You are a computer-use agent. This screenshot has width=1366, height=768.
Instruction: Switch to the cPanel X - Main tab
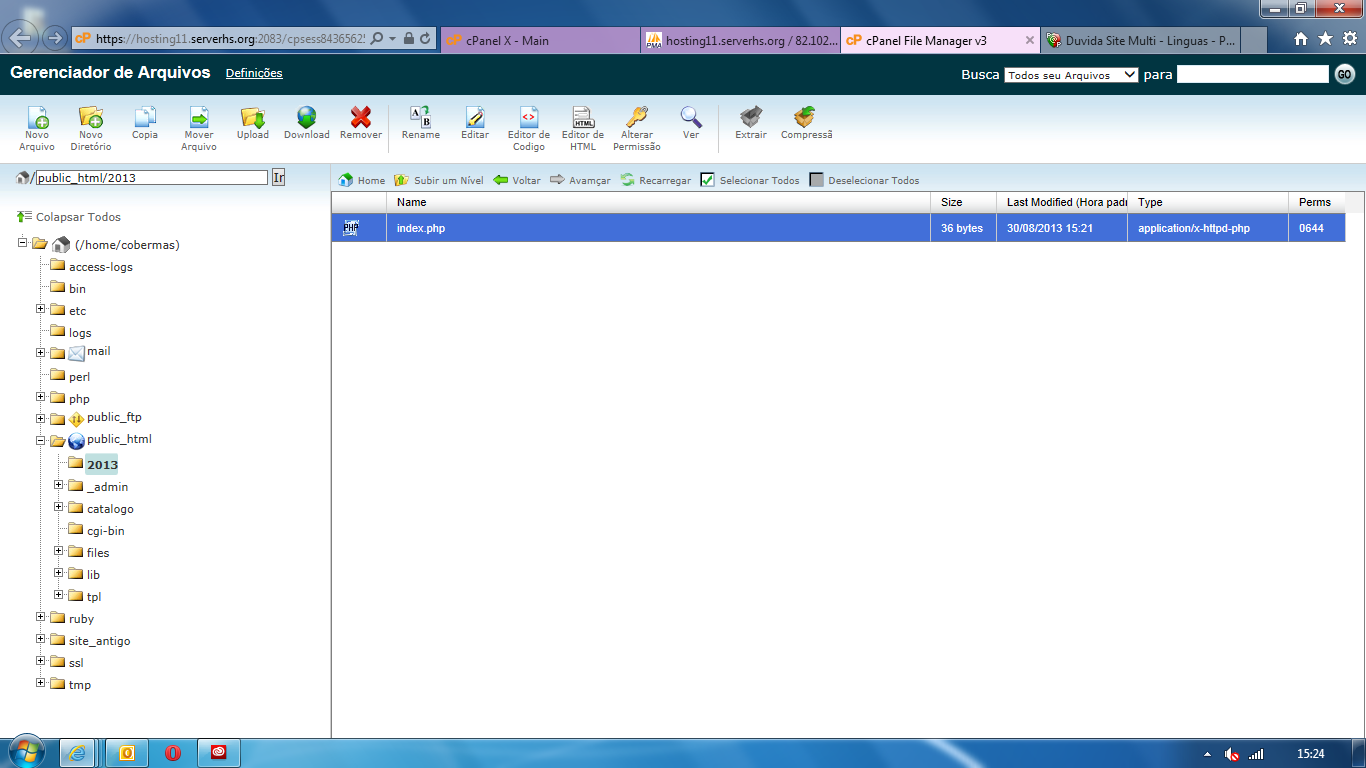[540, 41]
